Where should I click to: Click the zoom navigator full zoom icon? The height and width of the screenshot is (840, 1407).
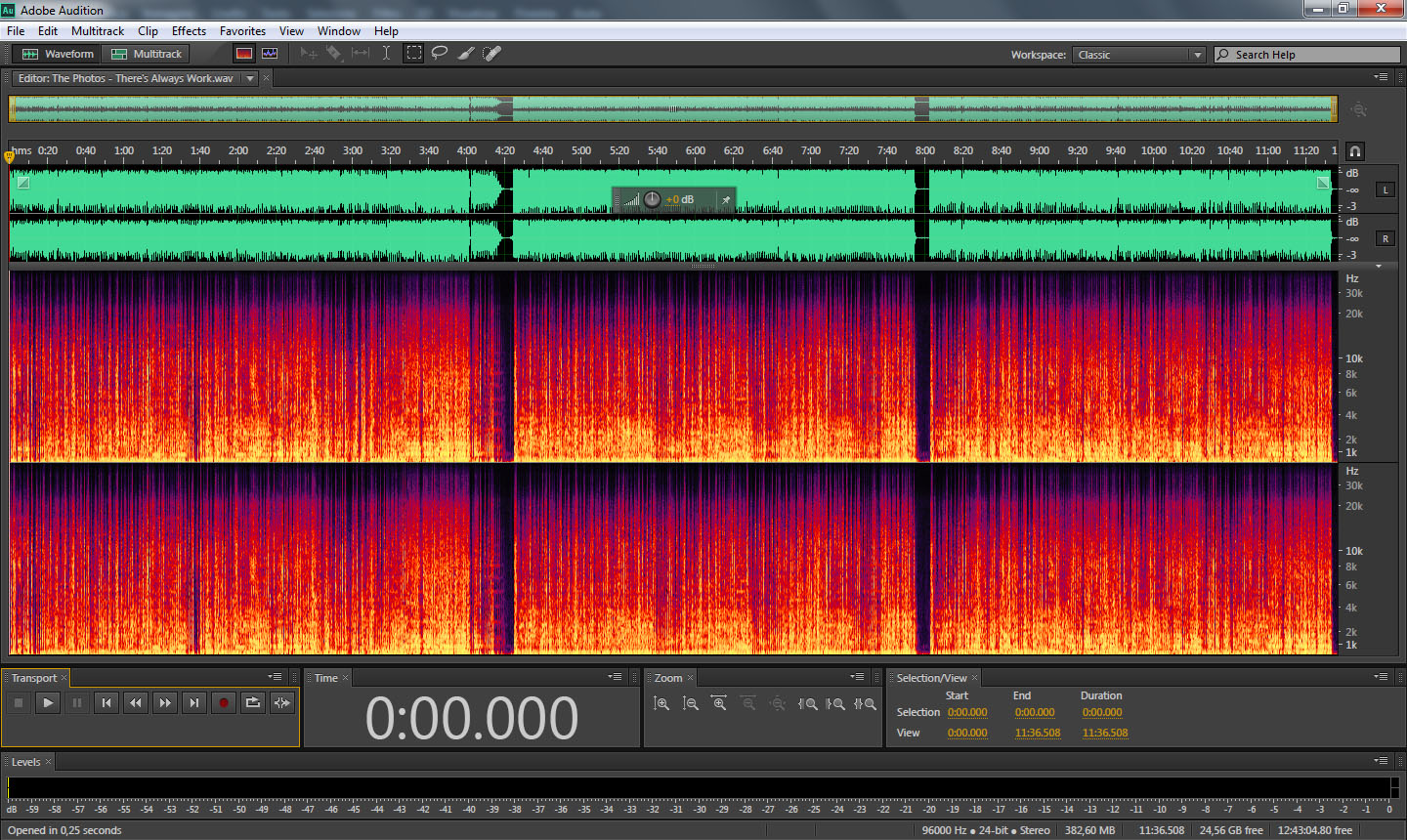pyautogui.click(x=1358, y=109)
